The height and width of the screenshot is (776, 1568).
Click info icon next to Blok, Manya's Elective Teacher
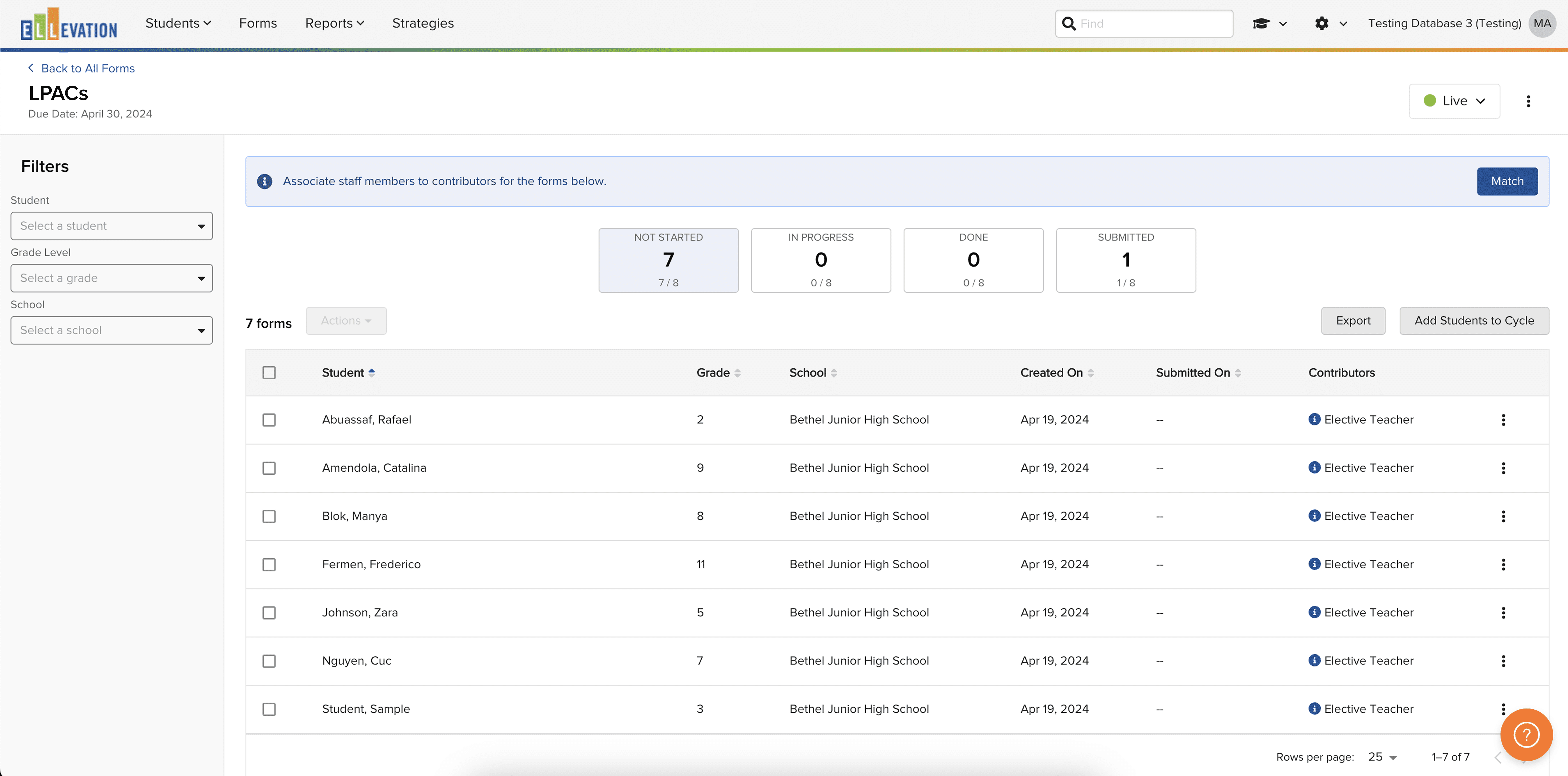[x=1314, y=516]
